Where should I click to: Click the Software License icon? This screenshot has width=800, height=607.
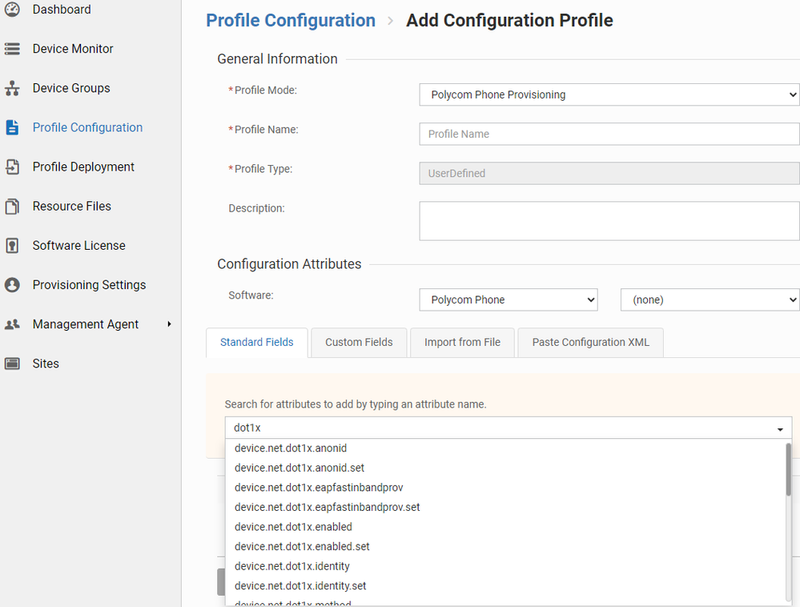[12, 245]
